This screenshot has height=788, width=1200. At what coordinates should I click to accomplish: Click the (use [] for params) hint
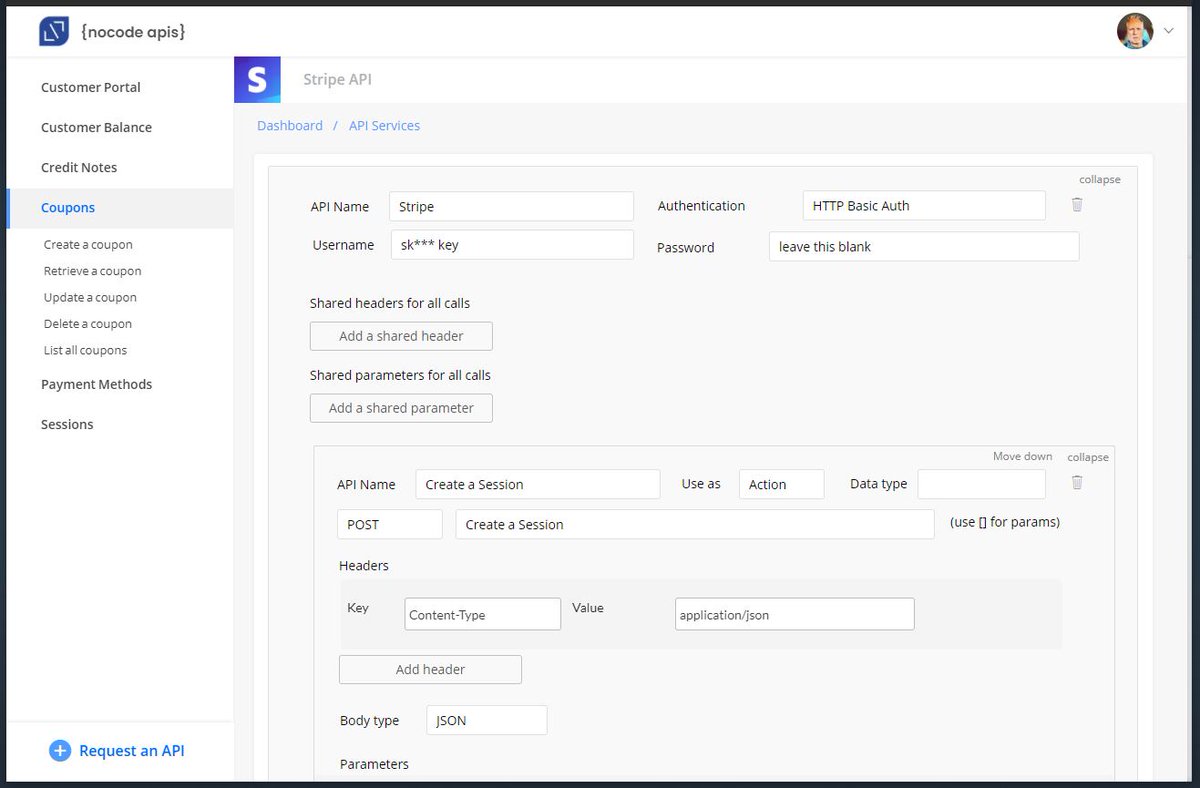click(x=1005, y=522)
